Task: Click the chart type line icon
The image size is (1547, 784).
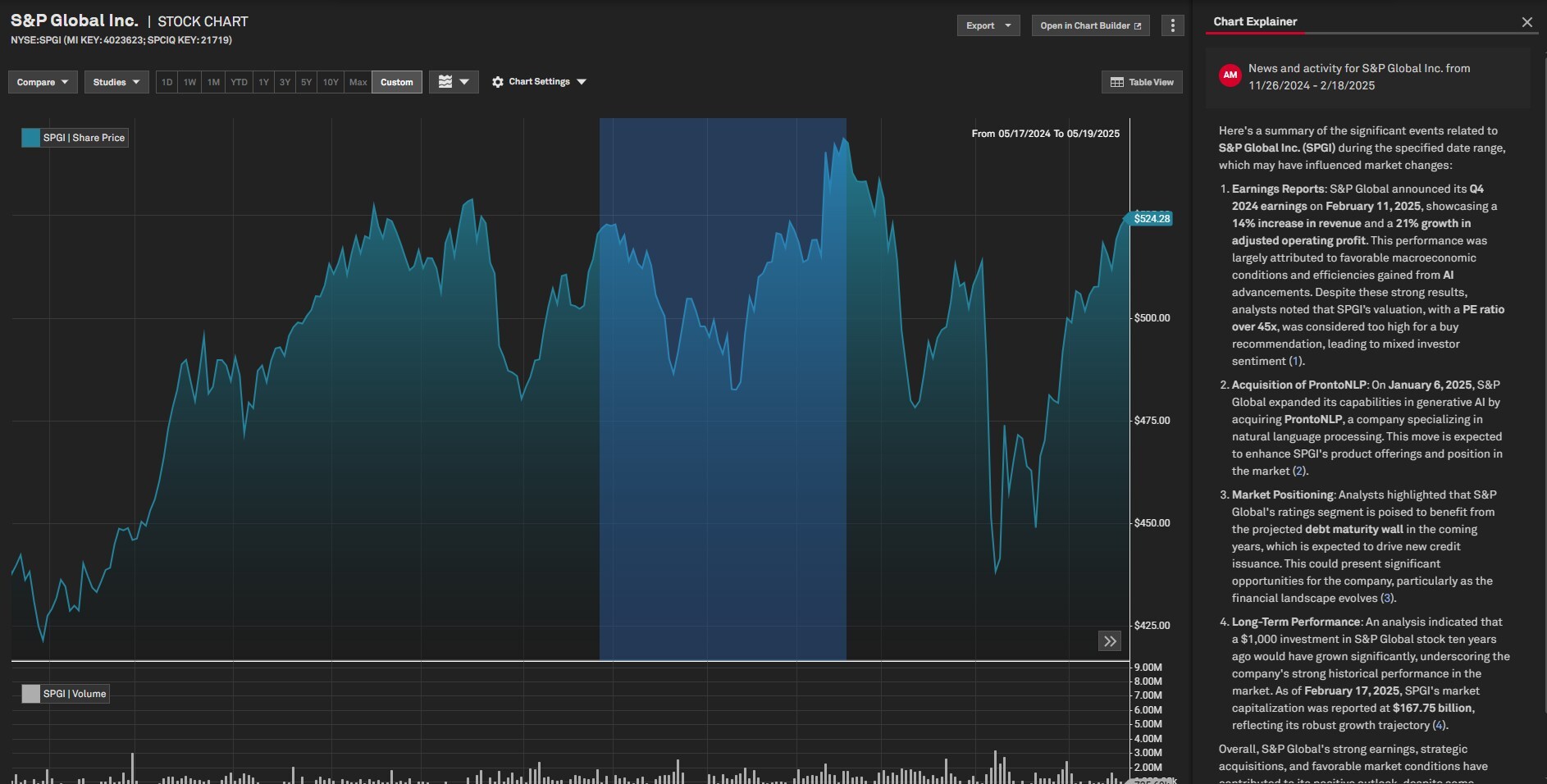Action: pyautogui.click(x=445, y=82)
